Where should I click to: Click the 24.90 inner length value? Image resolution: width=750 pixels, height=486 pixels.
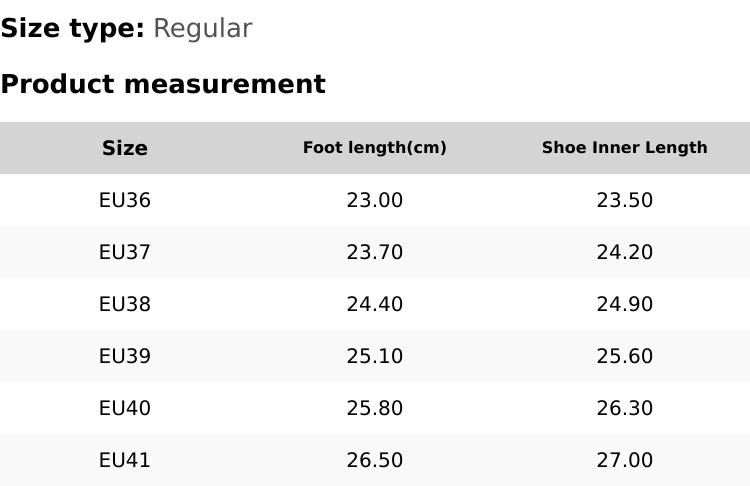(624, 304)
